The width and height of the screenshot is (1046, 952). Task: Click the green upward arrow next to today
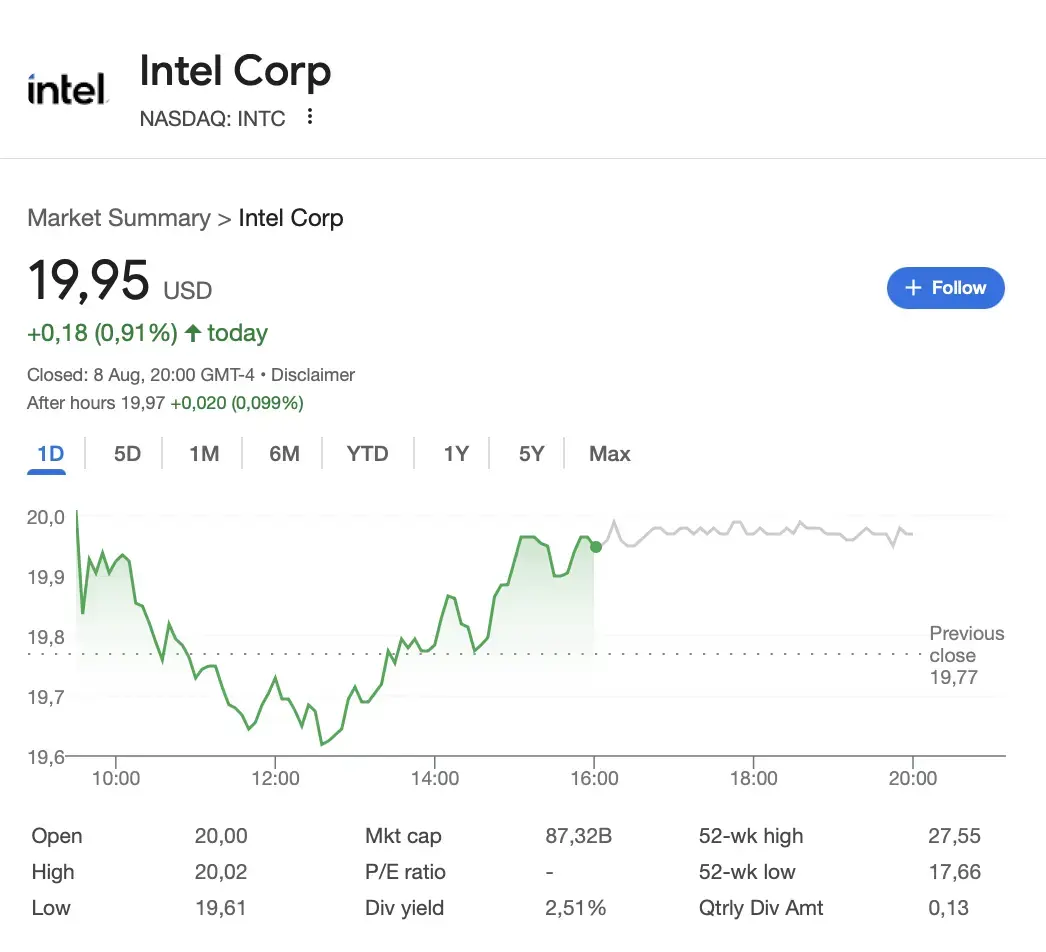[193, 332]
